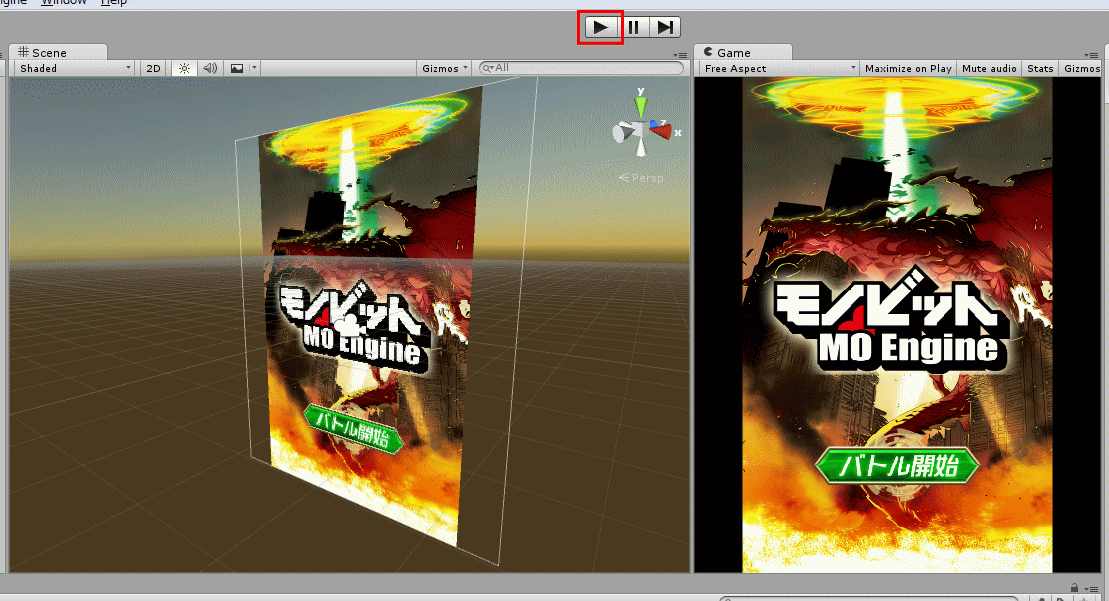Toggle Maximize on Play
The width and height of the screenshot is (1109, 601).
click(x=908, y=69)
